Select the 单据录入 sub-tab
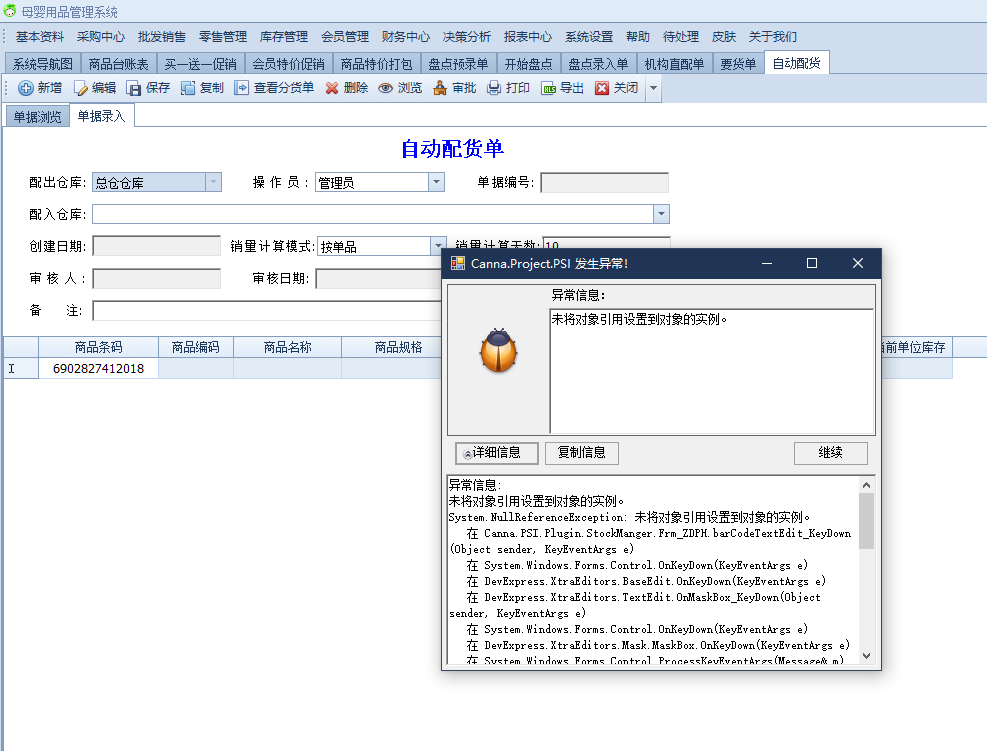The image size is (987, 751). tap(101, 116)
